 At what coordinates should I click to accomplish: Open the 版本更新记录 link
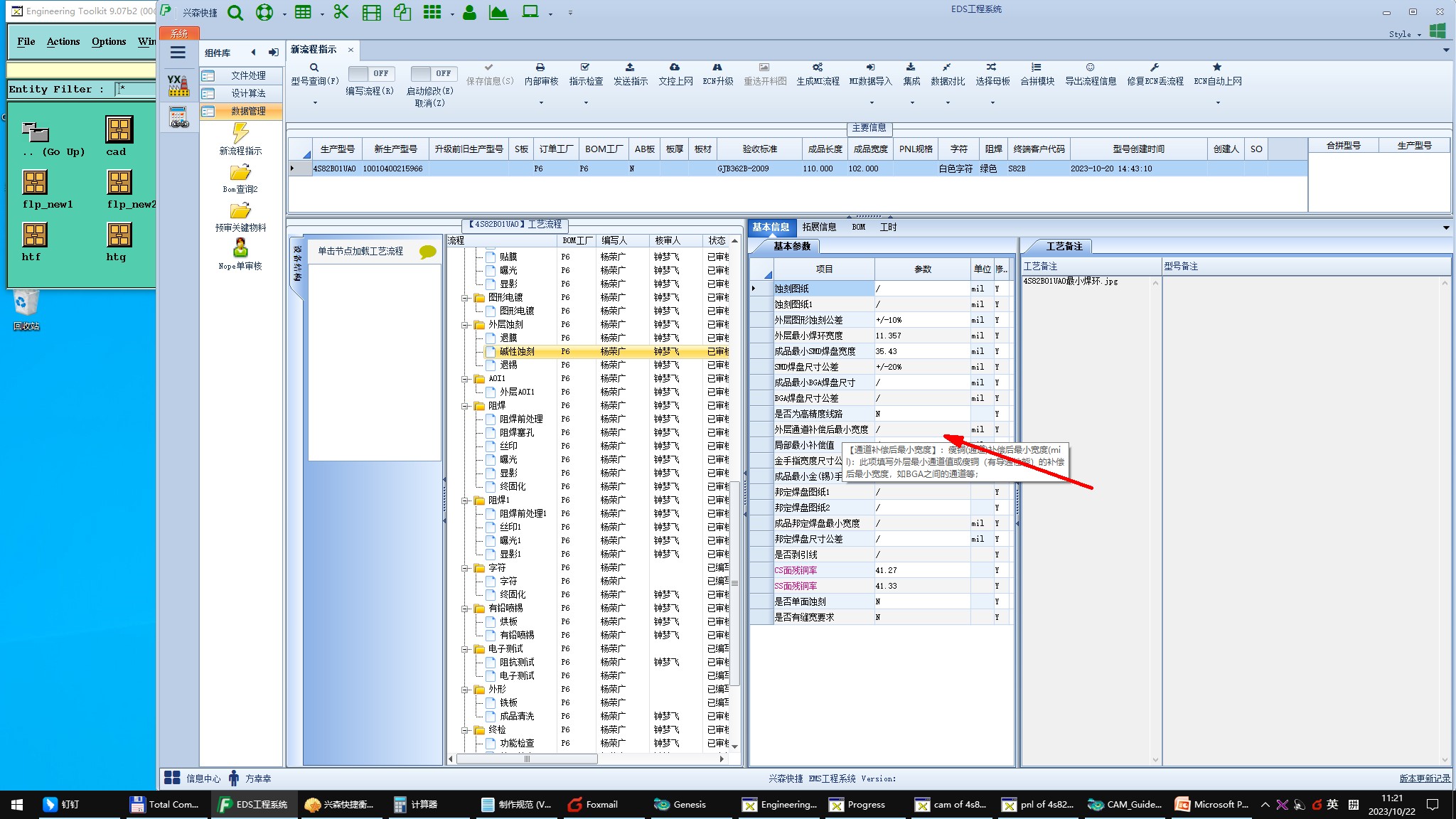(x=1425, y=778)
